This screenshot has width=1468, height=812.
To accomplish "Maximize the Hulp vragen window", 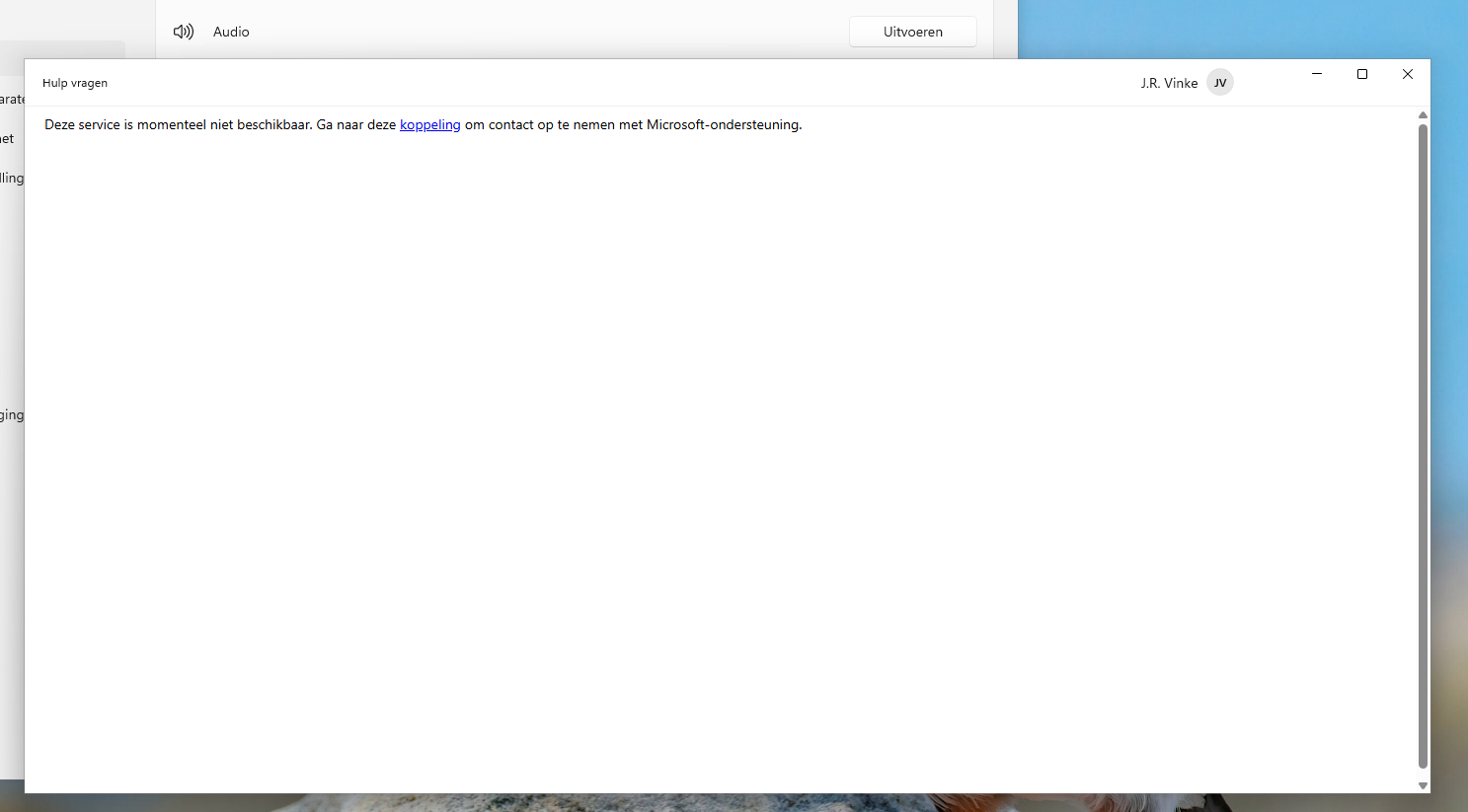I will [x=1362, y=74].
